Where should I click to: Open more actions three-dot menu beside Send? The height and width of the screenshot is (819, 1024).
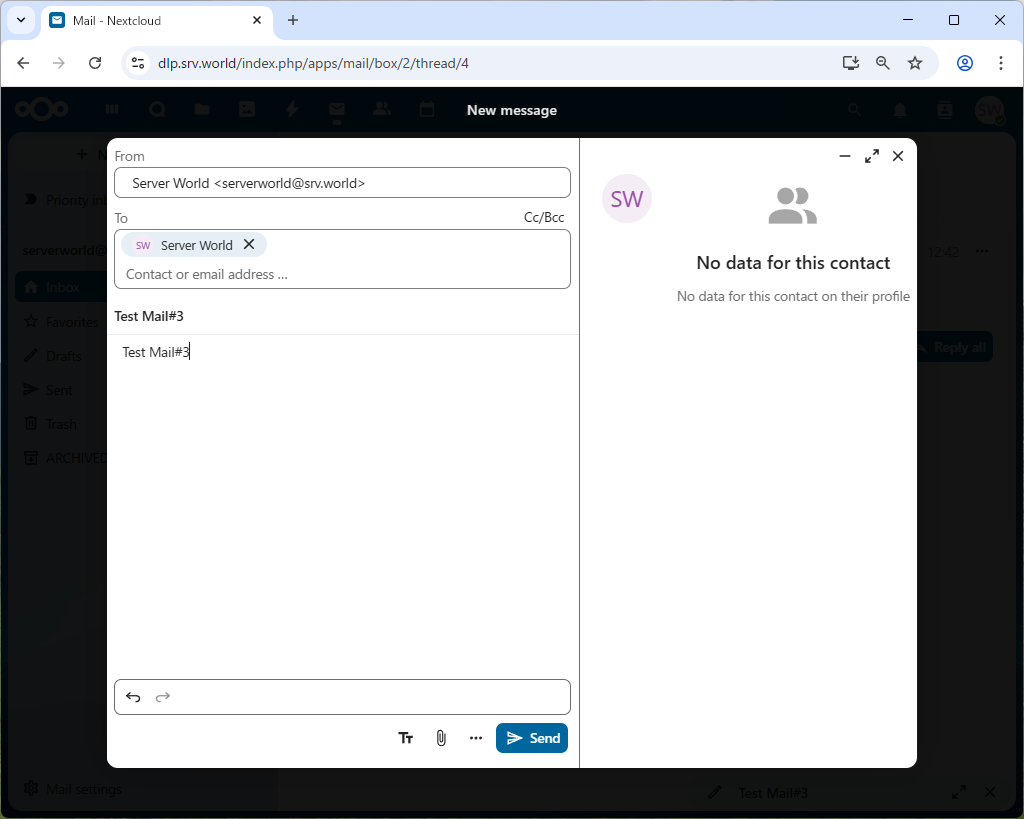(x=476, y=738)
